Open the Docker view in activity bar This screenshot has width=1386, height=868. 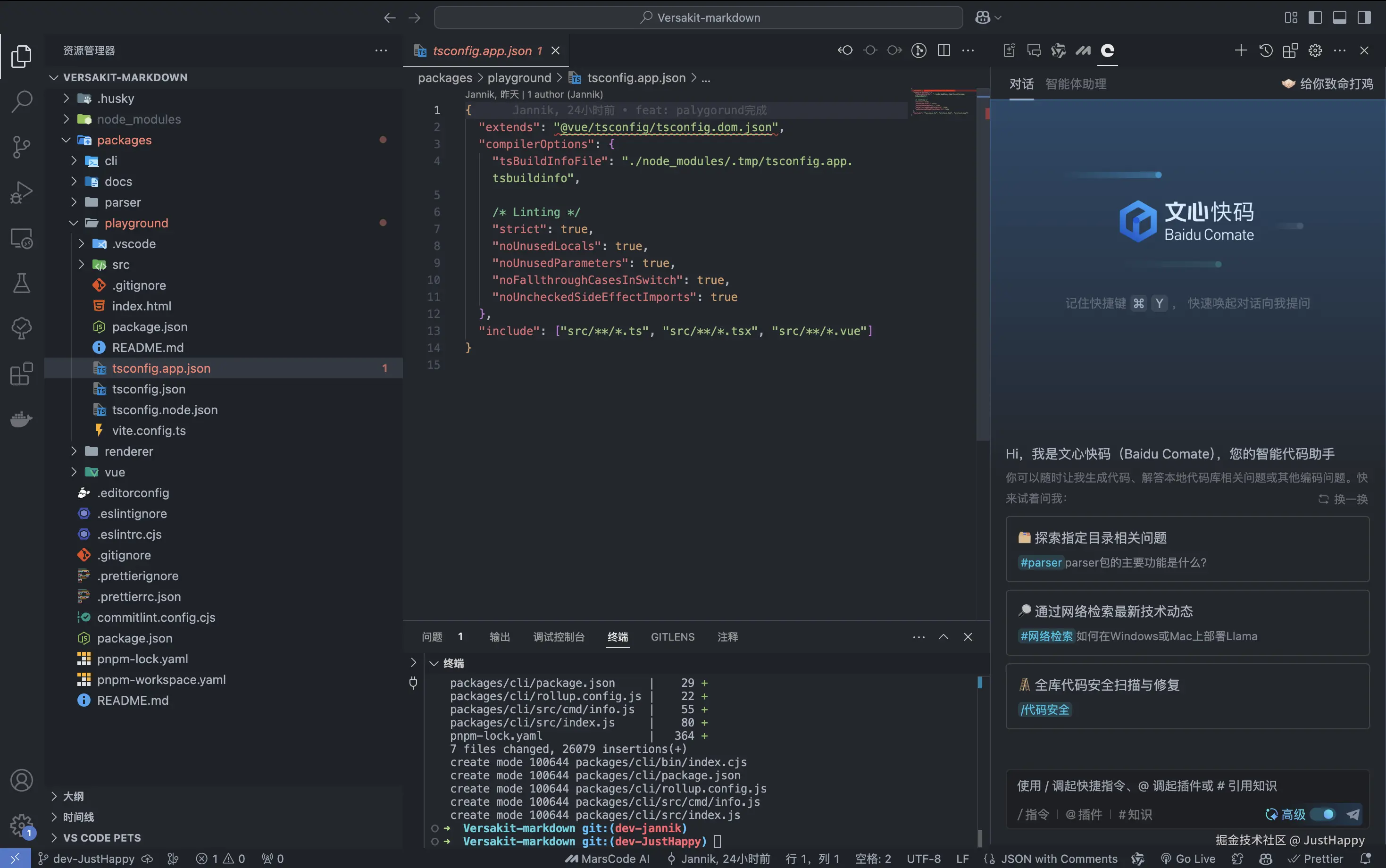pos(22,419)
